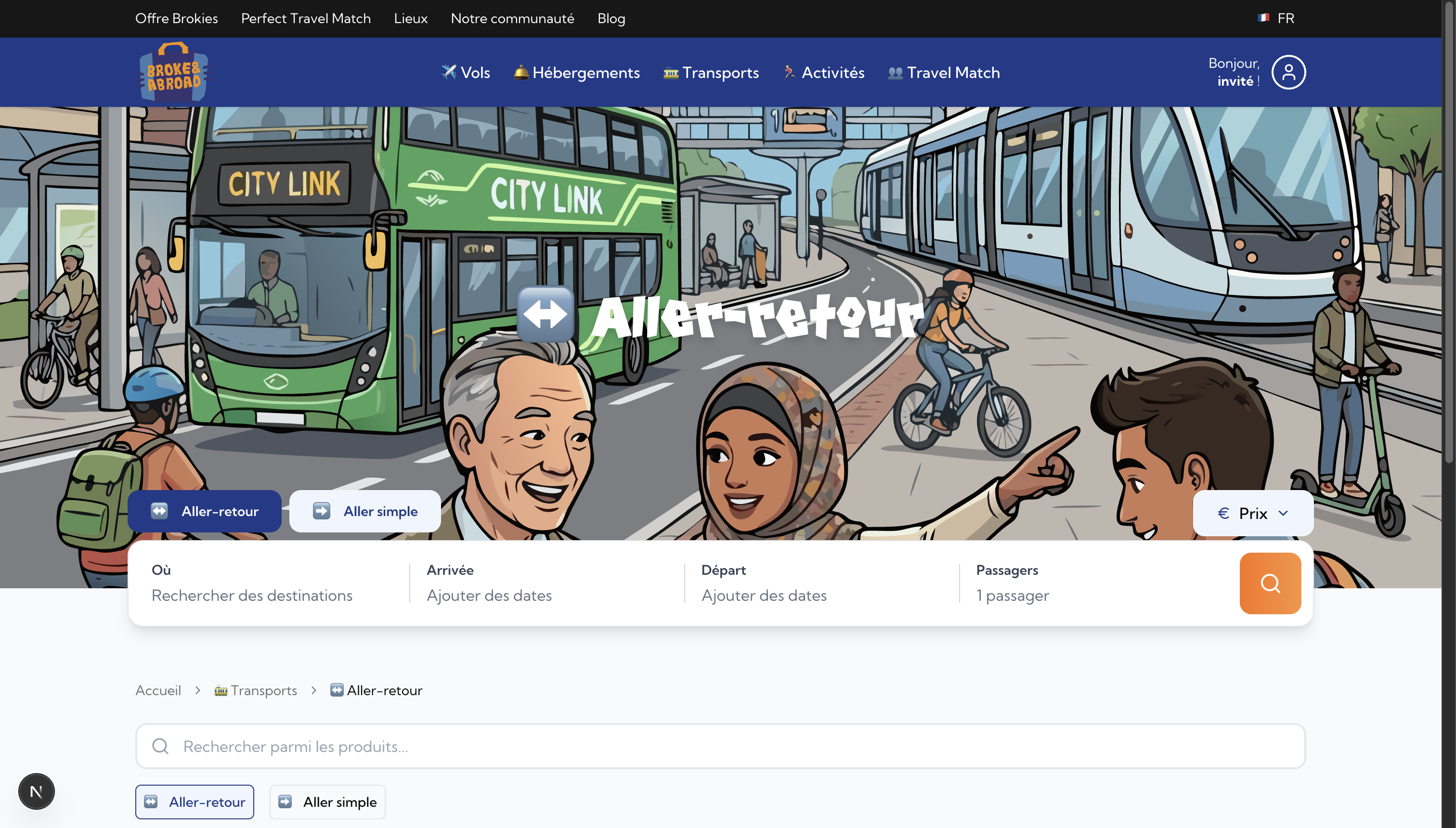1456x828 pixels.
Task: Open the Notre communauté link
Action: click(512, 18)
